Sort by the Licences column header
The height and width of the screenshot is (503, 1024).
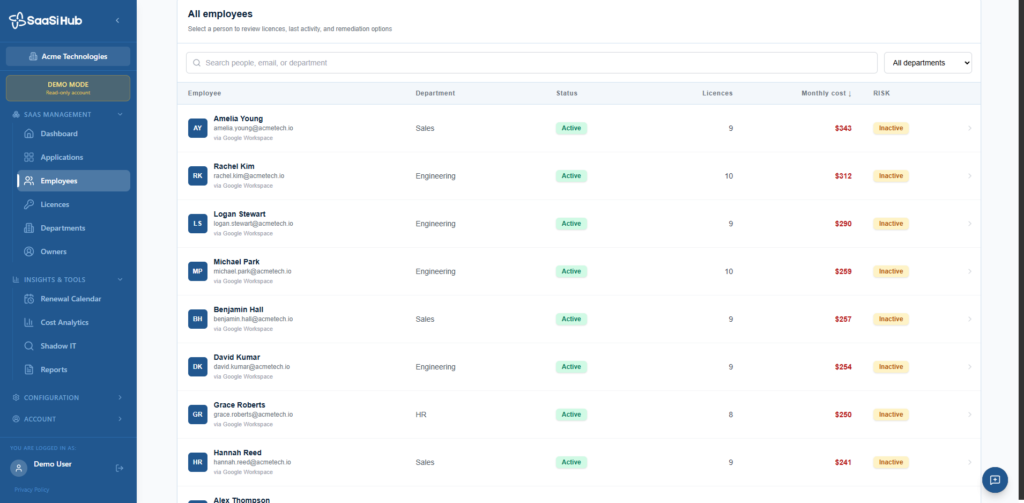coord(717,93)
